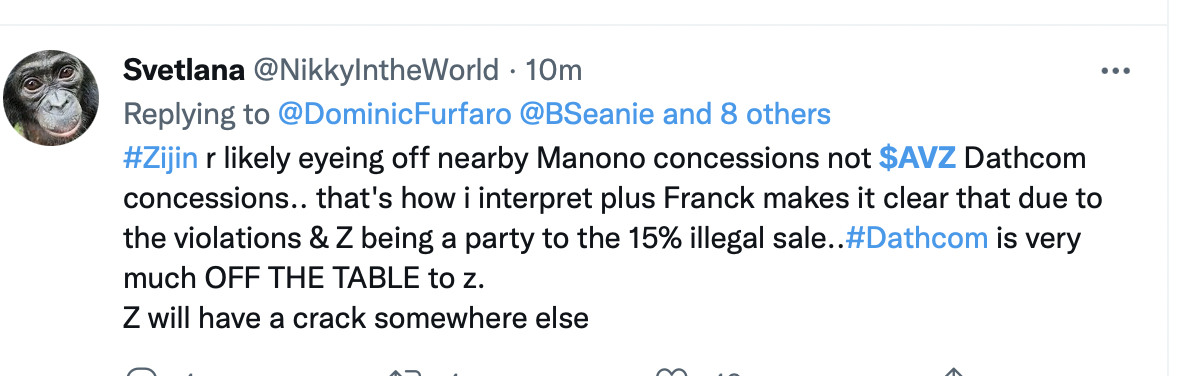Open the Svetlana display name profile link

184,70
